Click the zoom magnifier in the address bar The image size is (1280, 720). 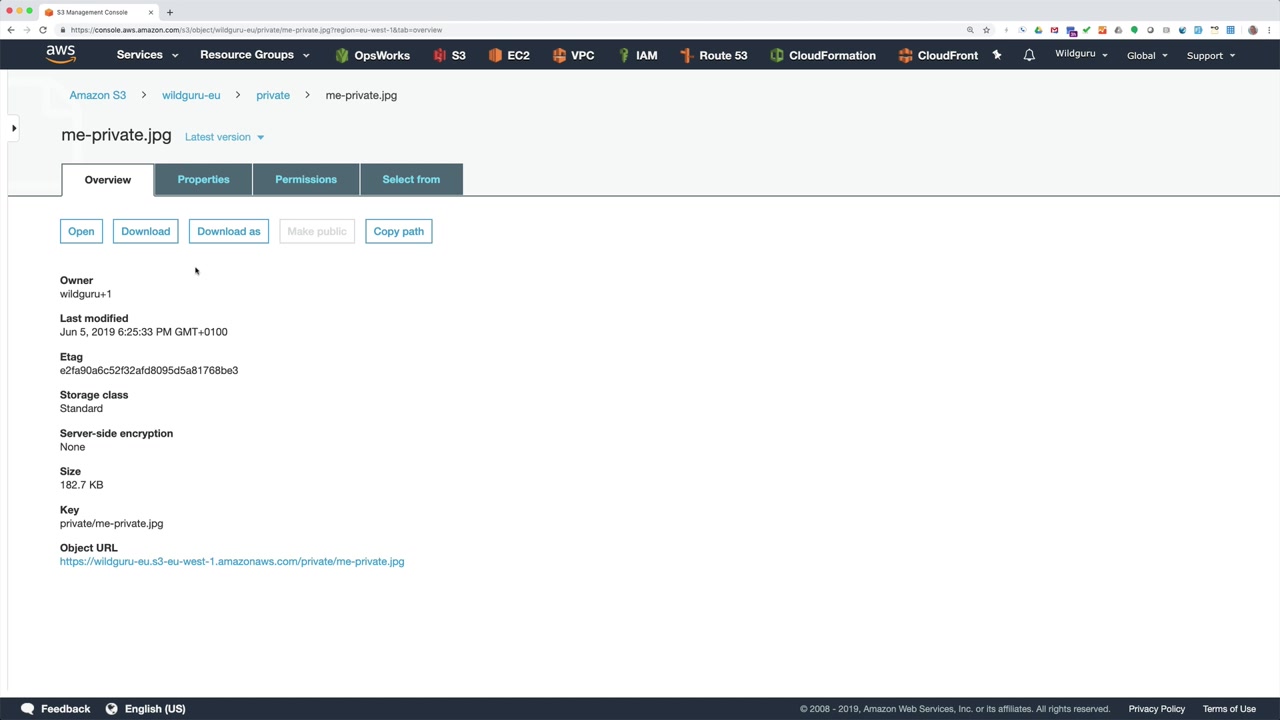(970, 30)
